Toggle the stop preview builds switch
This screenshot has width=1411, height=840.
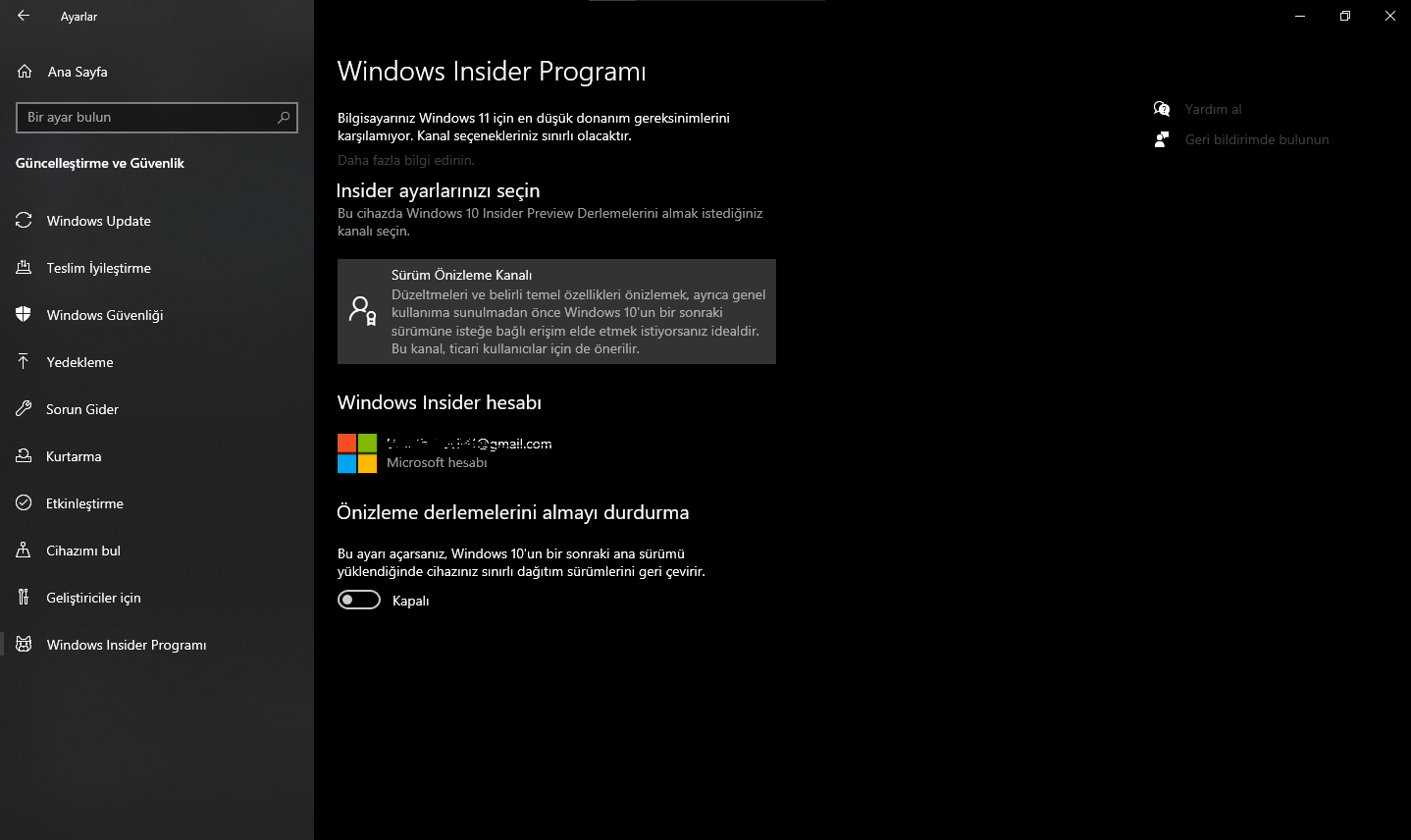[x=359, y=600]
